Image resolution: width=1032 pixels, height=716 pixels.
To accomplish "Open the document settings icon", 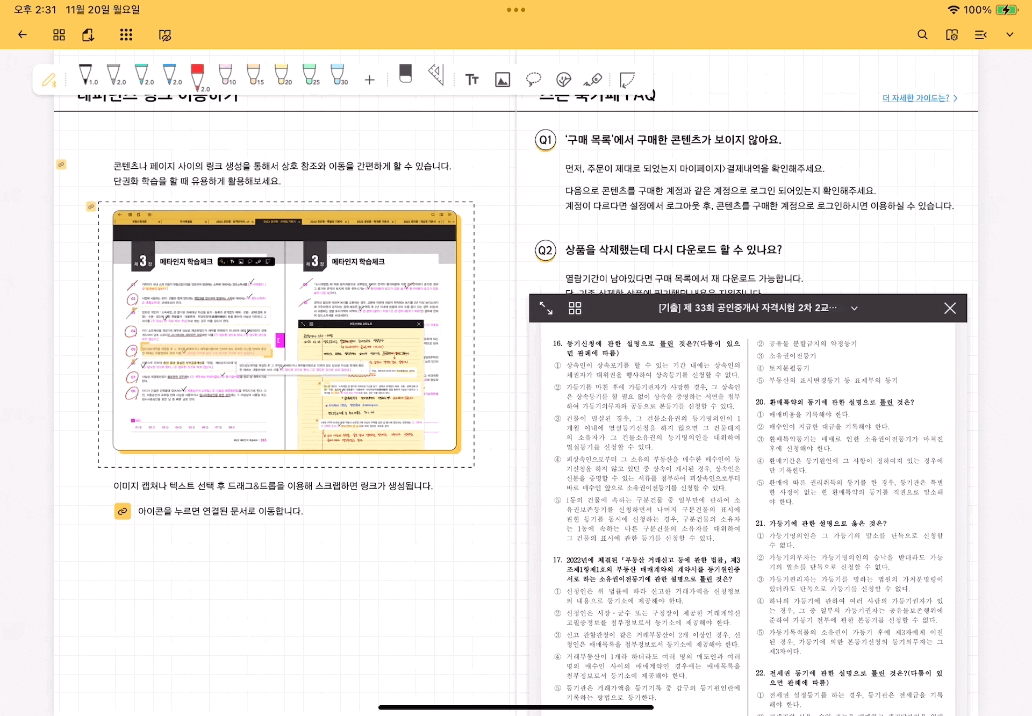I will 952,35.
